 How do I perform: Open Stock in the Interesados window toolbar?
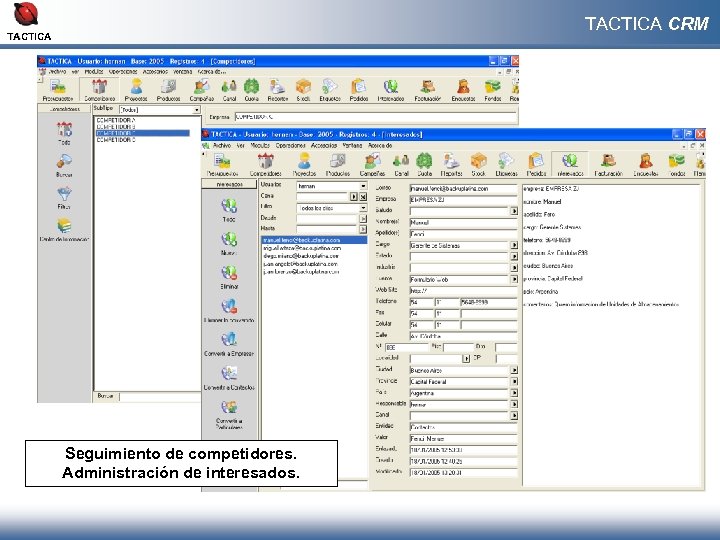tap(478, 165)
